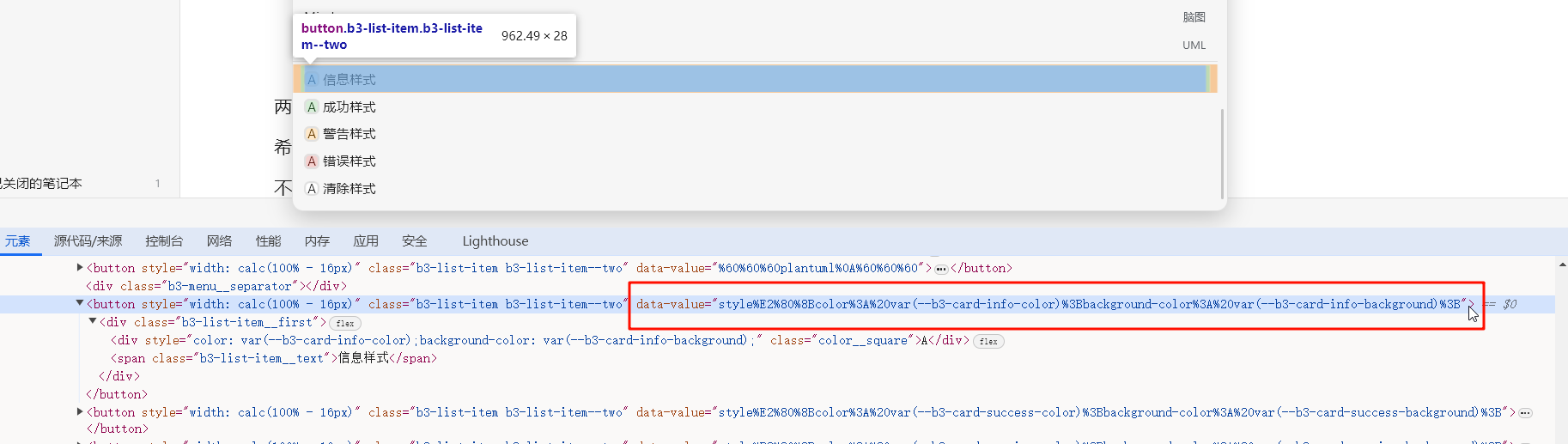Click the orange A icon of 警告样式

[312, 134]
